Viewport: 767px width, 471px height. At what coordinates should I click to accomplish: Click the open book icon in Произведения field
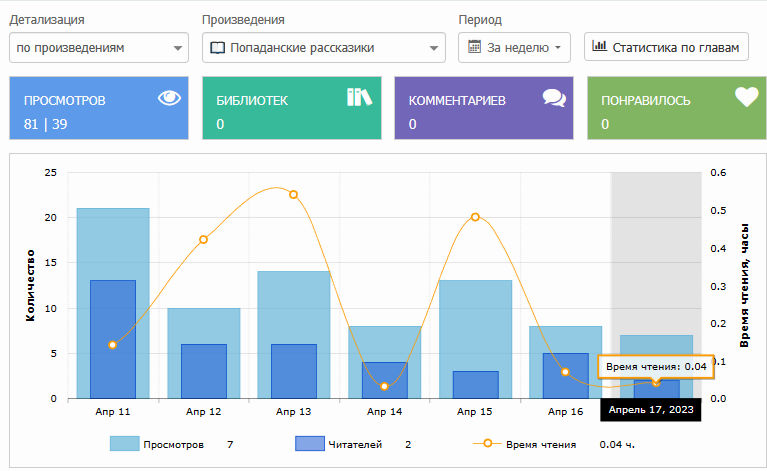[x=218, y=47]
